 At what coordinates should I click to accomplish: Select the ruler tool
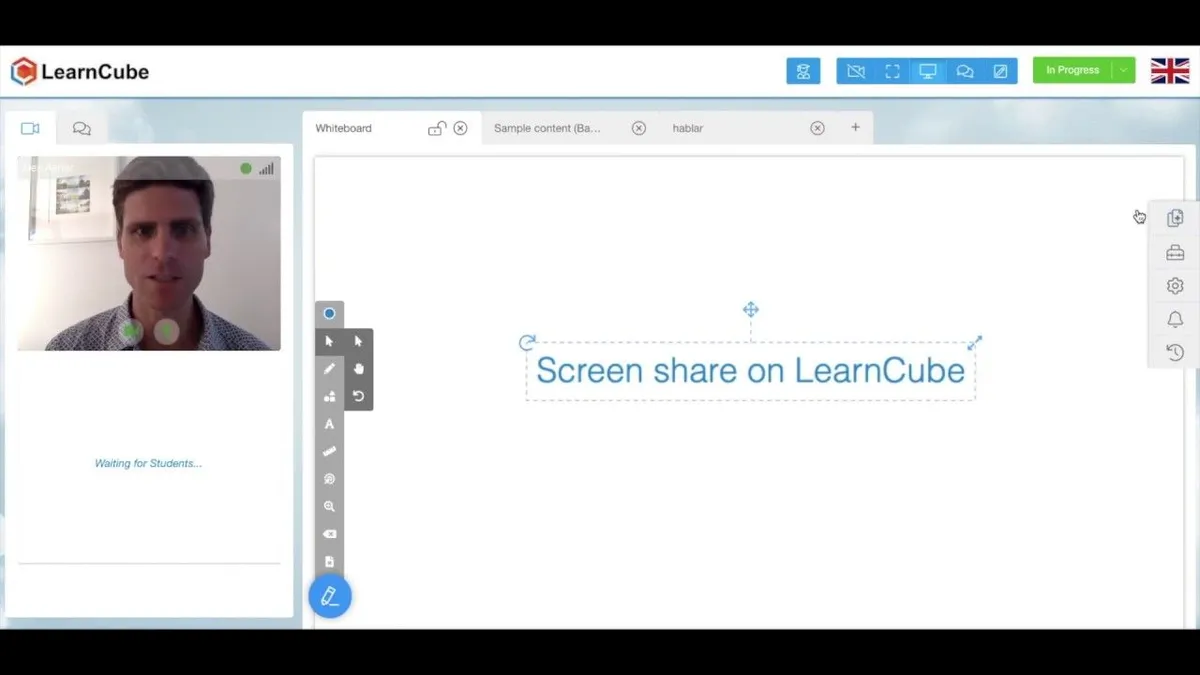point(329,451)
